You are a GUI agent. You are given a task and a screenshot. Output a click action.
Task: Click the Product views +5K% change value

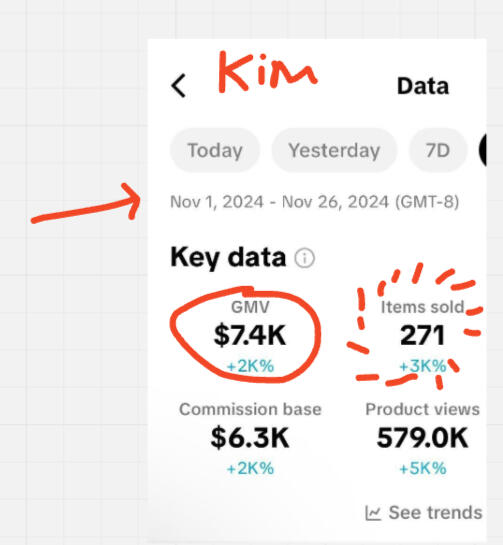coord(422,469)
